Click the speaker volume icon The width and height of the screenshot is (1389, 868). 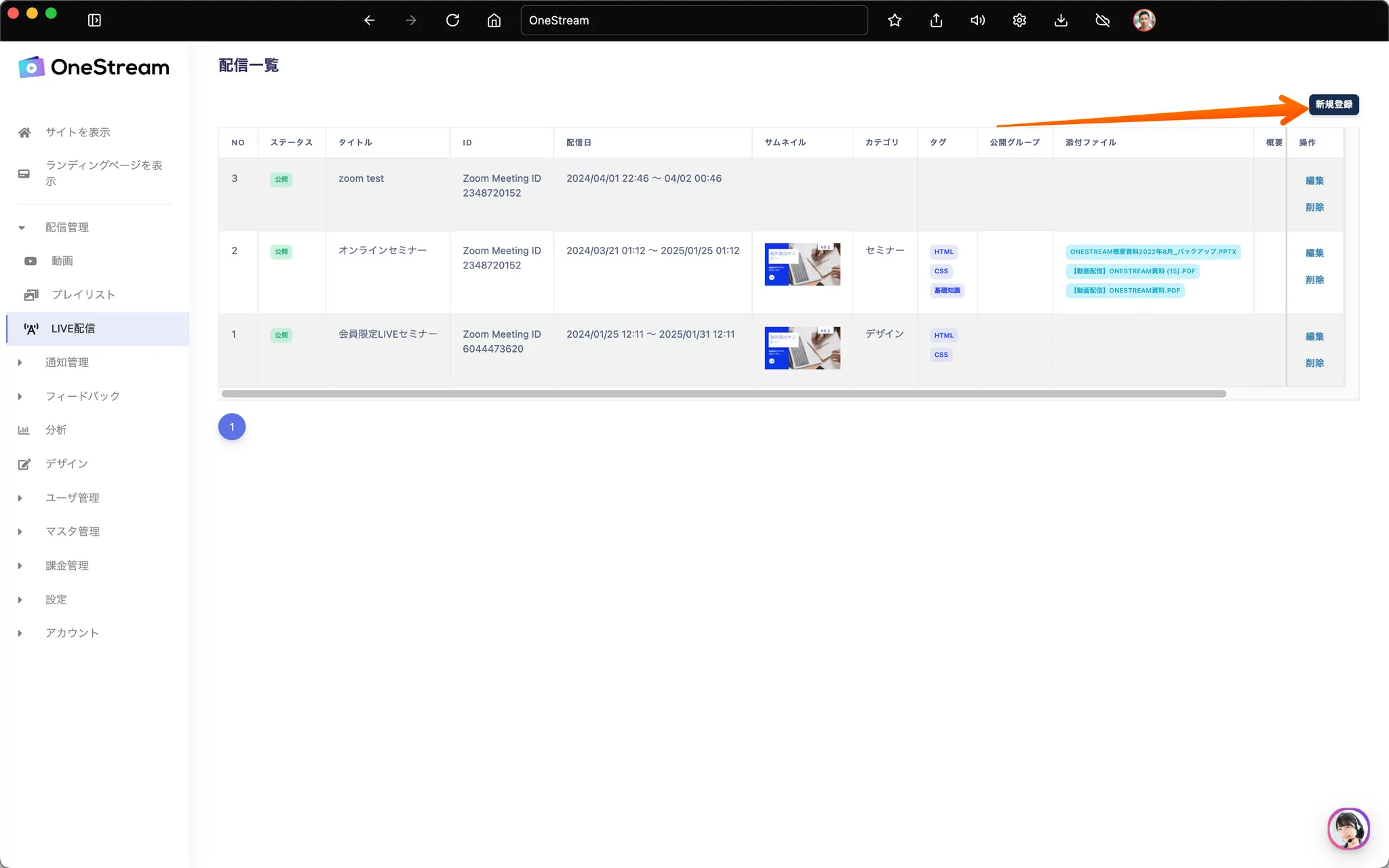[977, 20]
